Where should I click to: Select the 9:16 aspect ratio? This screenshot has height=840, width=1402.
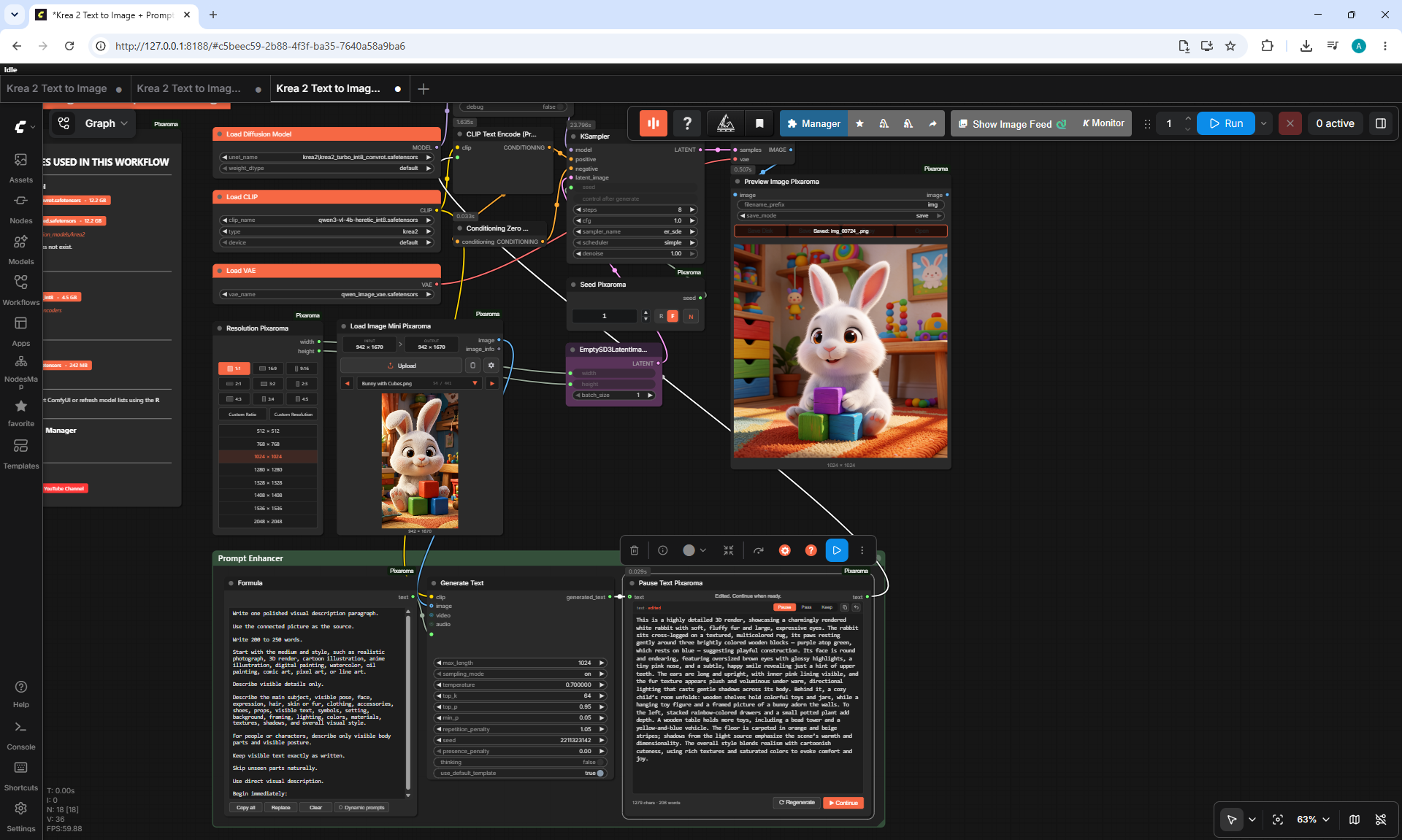[302, 369]
